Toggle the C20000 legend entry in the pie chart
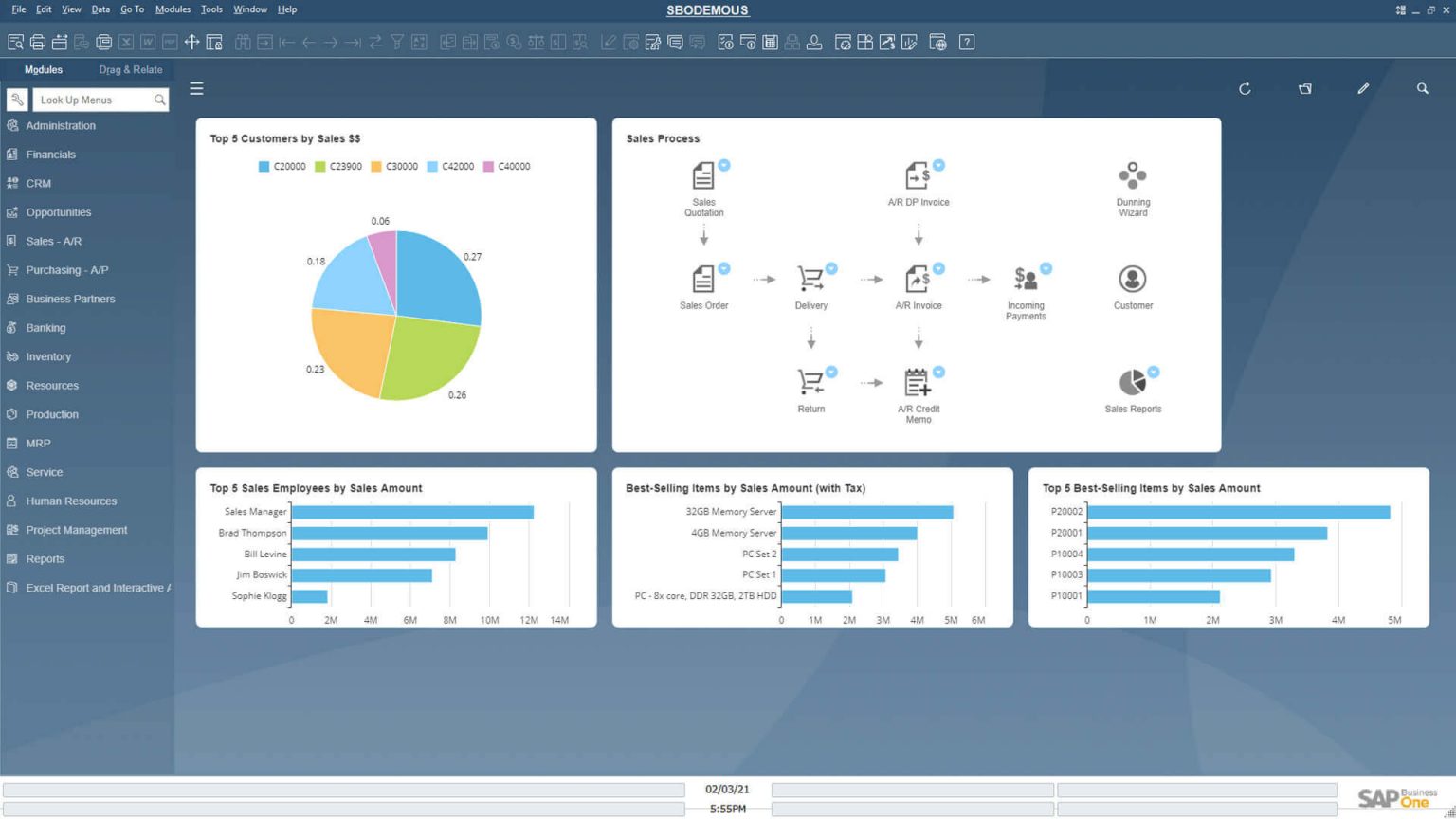The width and height of the screenshot is (1456, 819). (283, 166)
